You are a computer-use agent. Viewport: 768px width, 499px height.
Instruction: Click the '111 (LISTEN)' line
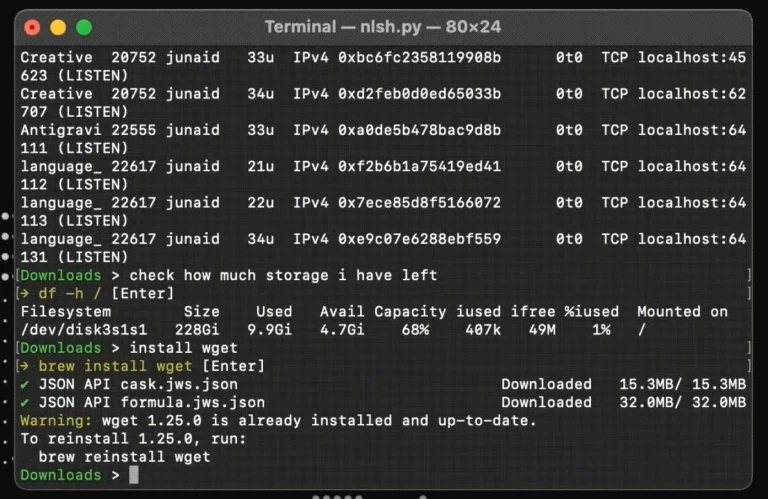(x=74, y=148)
